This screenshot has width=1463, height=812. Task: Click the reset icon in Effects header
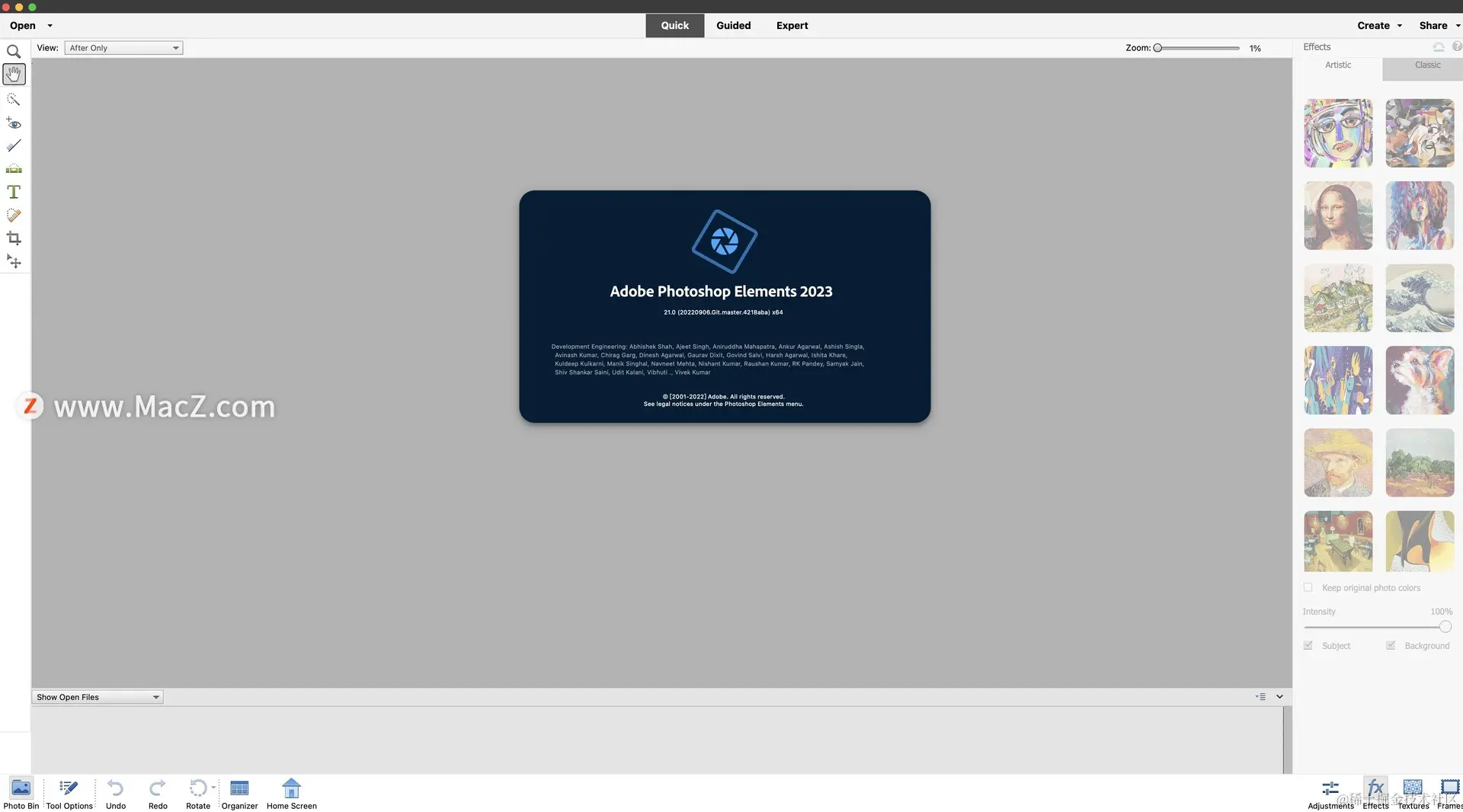click(1439, 46)
